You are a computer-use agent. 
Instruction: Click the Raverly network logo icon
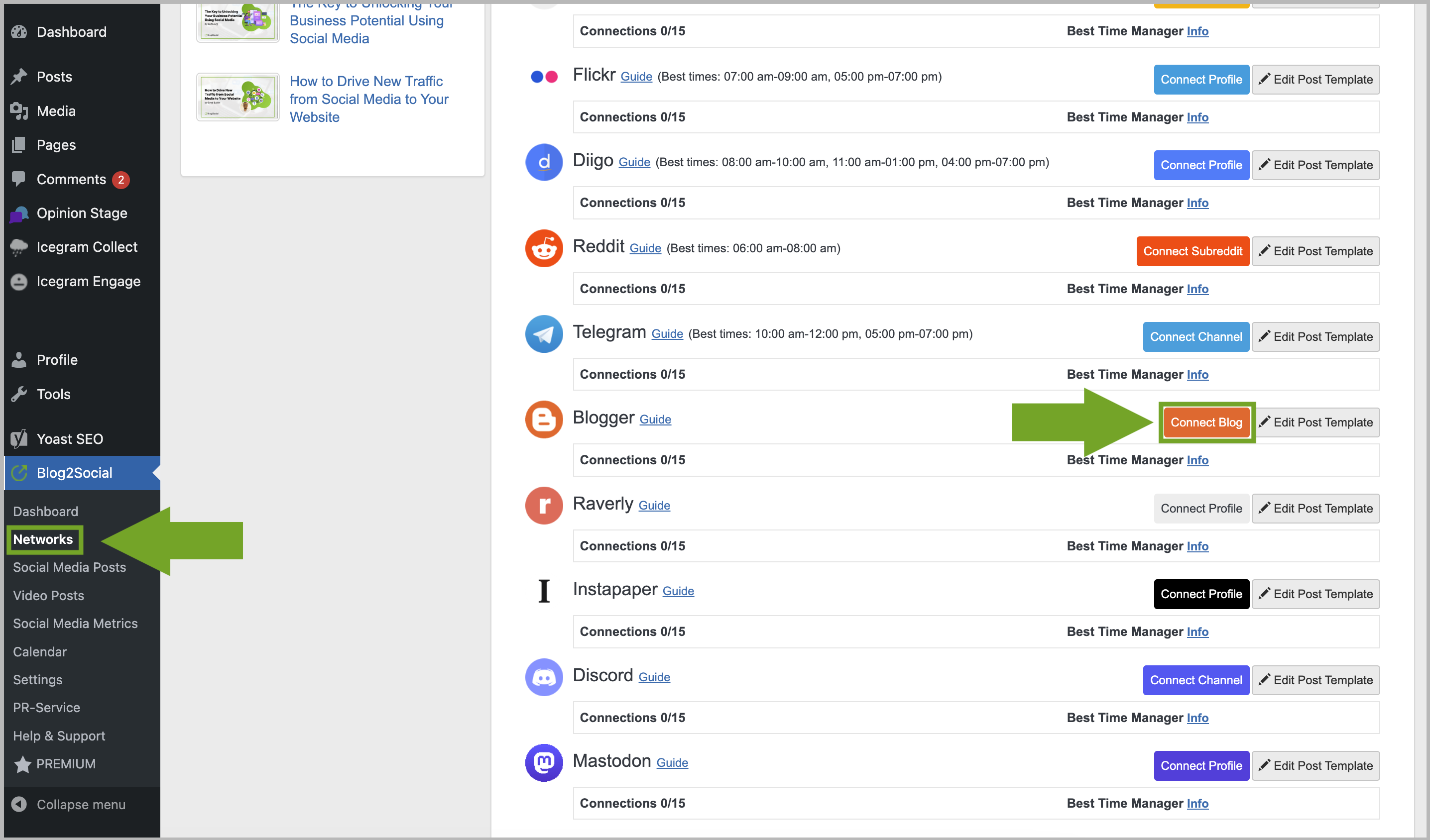click(x=544, y=506)
